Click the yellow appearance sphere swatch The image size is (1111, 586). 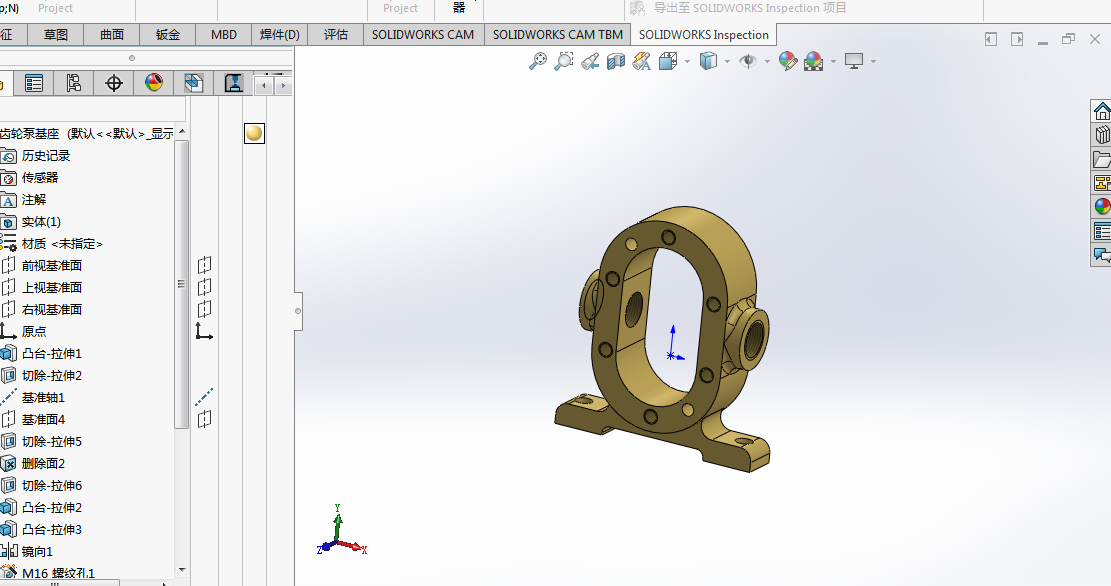(x=254, y=133)
